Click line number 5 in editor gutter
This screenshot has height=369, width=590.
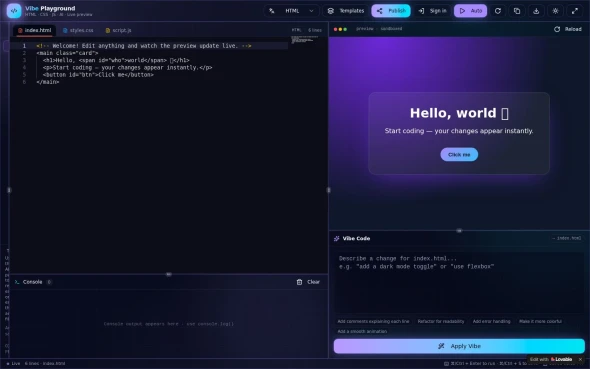pyautogui.click(x=24, y=75)
